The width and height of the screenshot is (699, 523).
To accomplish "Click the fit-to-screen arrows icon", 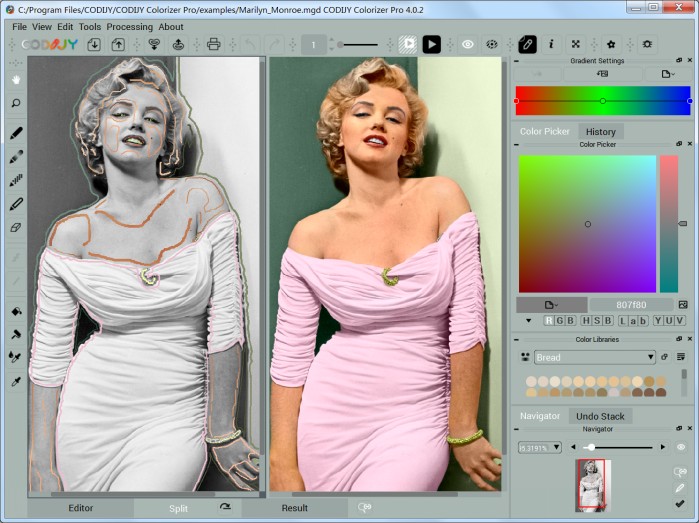I will 576,44.
